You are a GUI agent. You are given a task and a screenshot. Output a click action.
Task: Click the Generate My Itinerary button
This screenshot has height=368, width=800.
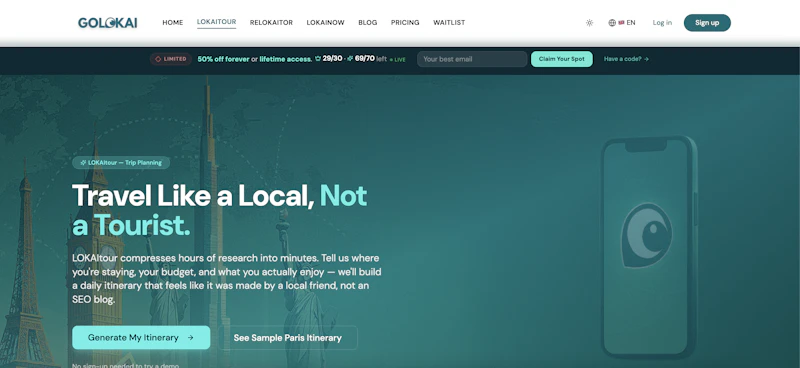141,337
